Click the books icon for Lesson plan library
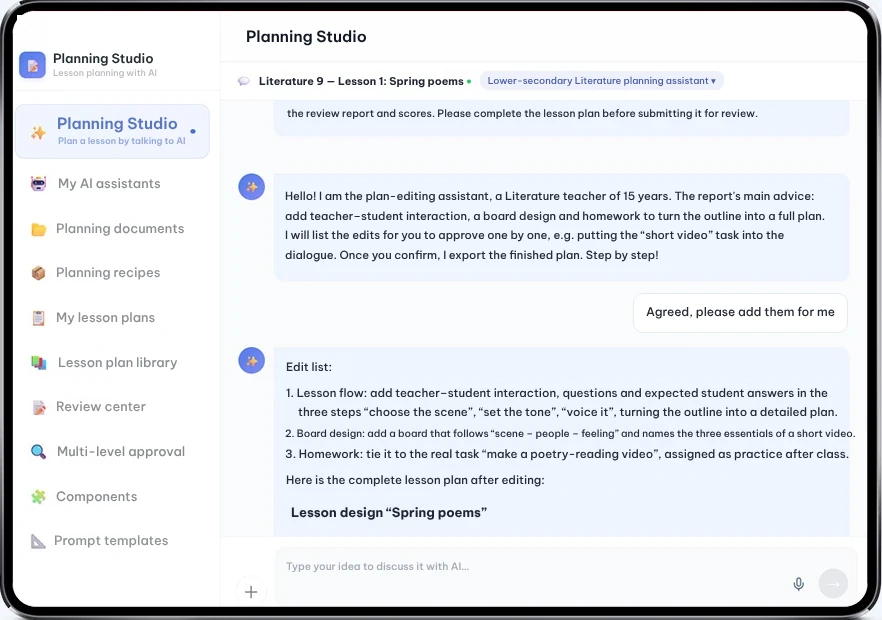Viewport: 882px width, 620px height. 38,363
